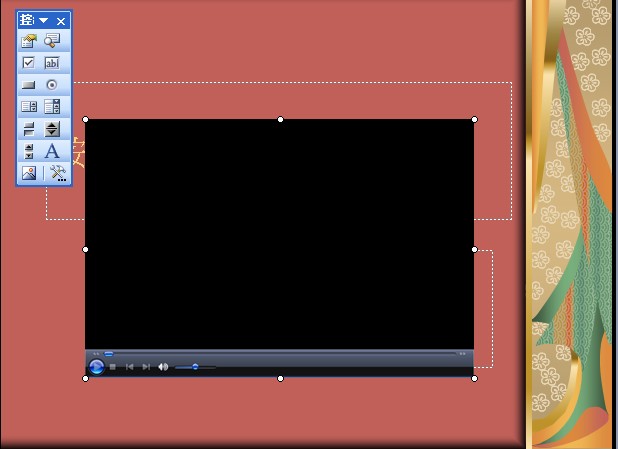Viewport: 618px width, 449px height.
Task: Select the Combo Box control tool
Action: point(52,107)
